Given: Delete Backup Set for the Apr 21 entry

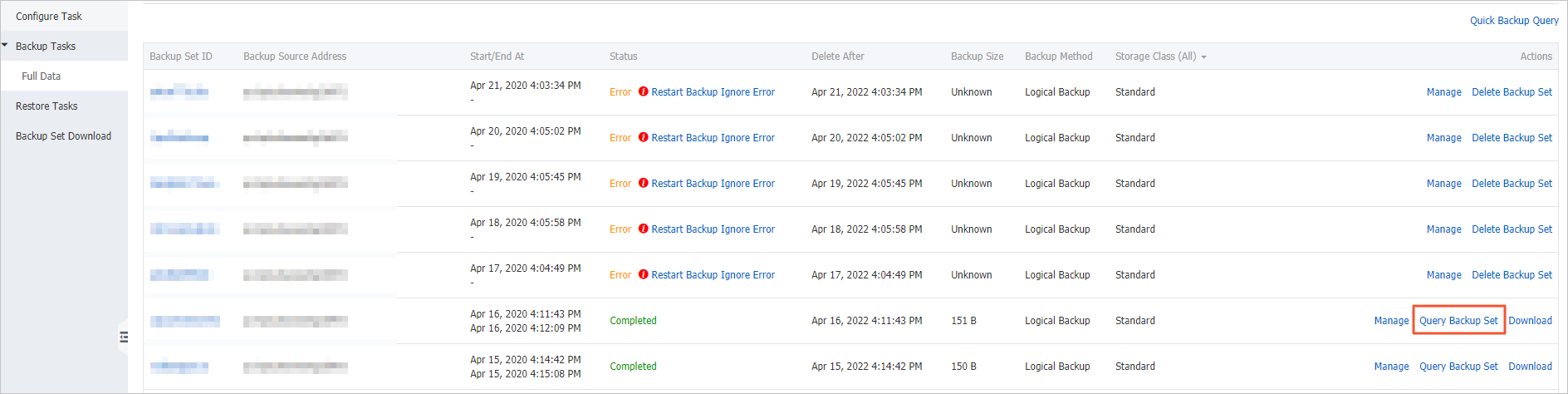Looking at the screenshot, I should [1512, 92].
